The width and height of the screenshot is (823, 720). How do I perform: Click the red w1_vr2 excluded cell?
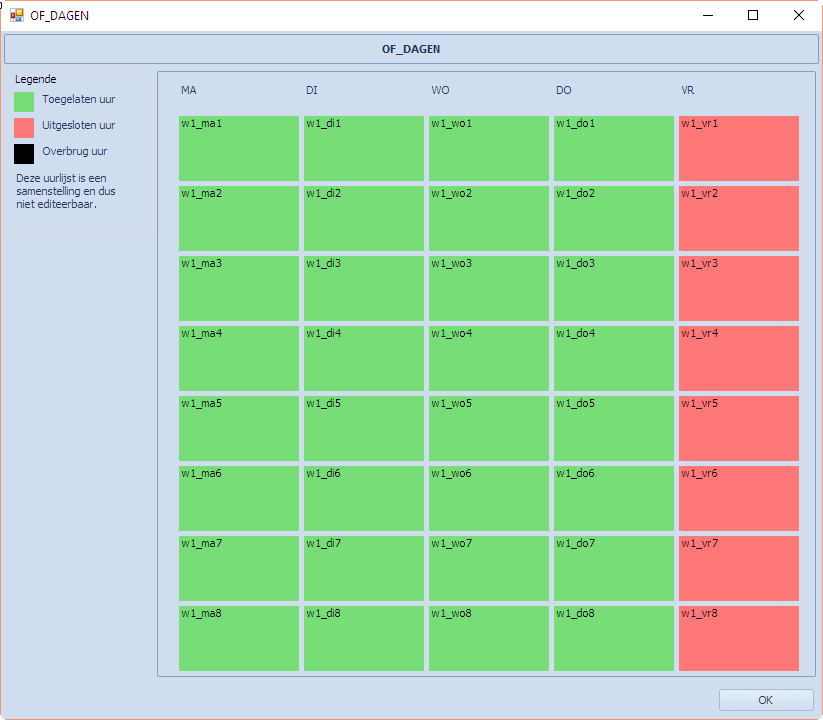click(738, 218)
